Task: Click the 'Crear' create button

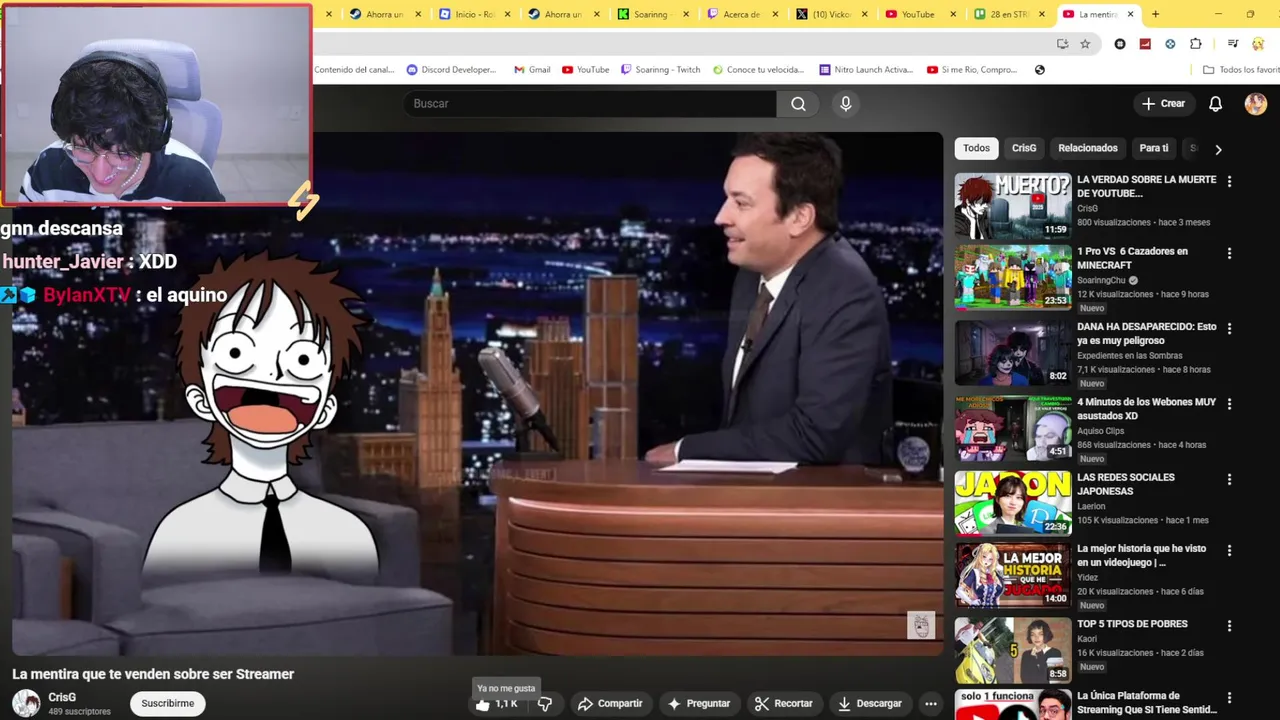Action: 1164,104
